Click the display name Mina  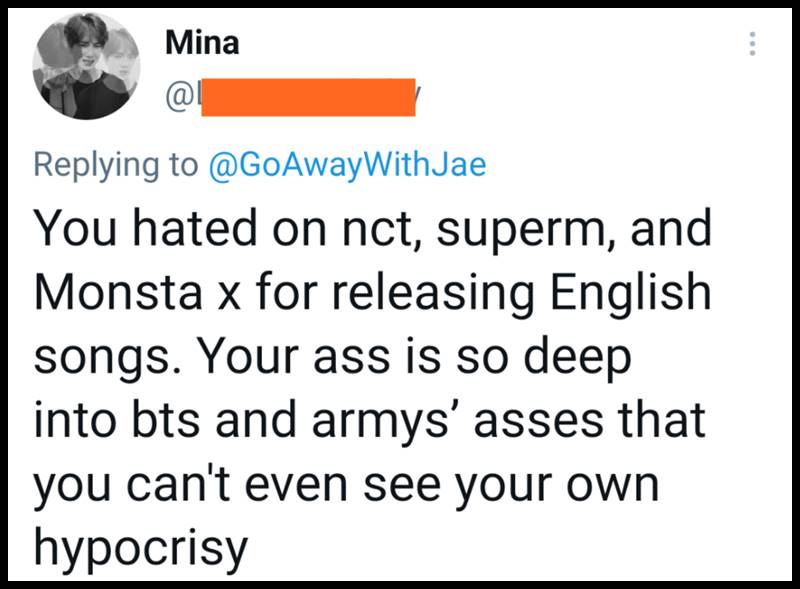[201, 43]
